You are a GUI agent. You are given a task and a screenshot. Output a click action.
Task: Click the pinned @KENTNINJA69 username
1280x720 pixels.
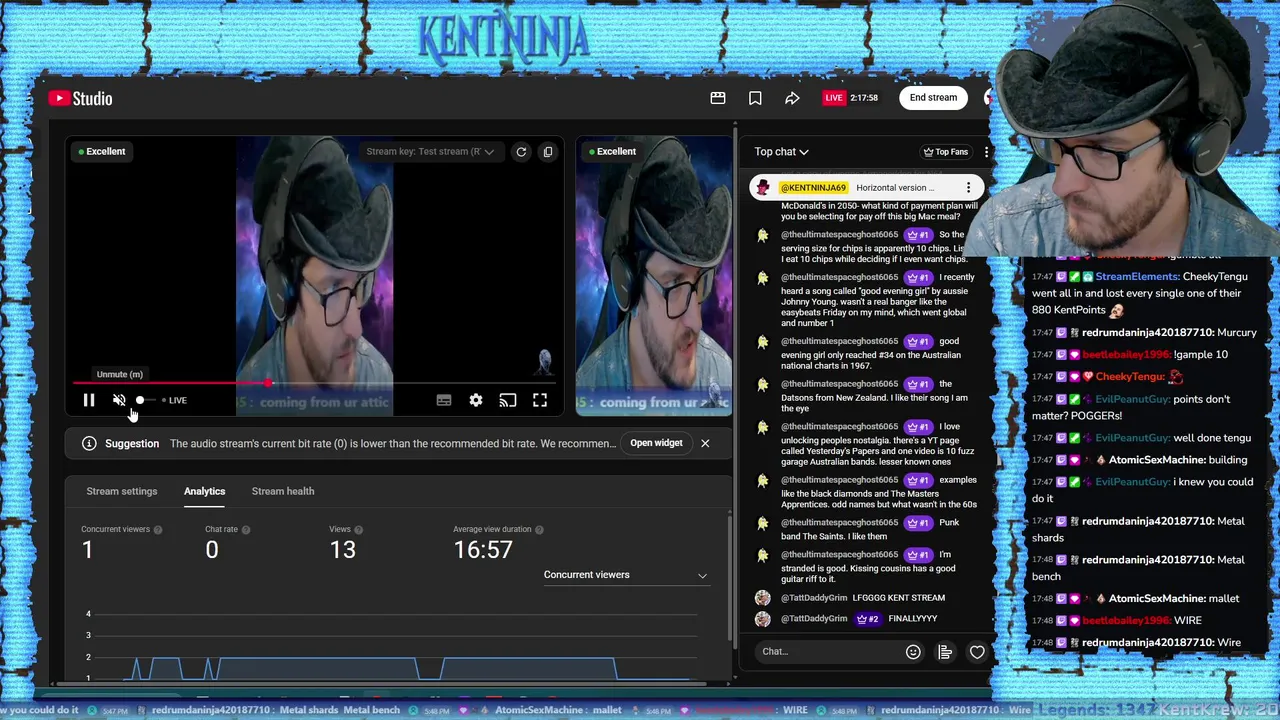pos(813,188)
